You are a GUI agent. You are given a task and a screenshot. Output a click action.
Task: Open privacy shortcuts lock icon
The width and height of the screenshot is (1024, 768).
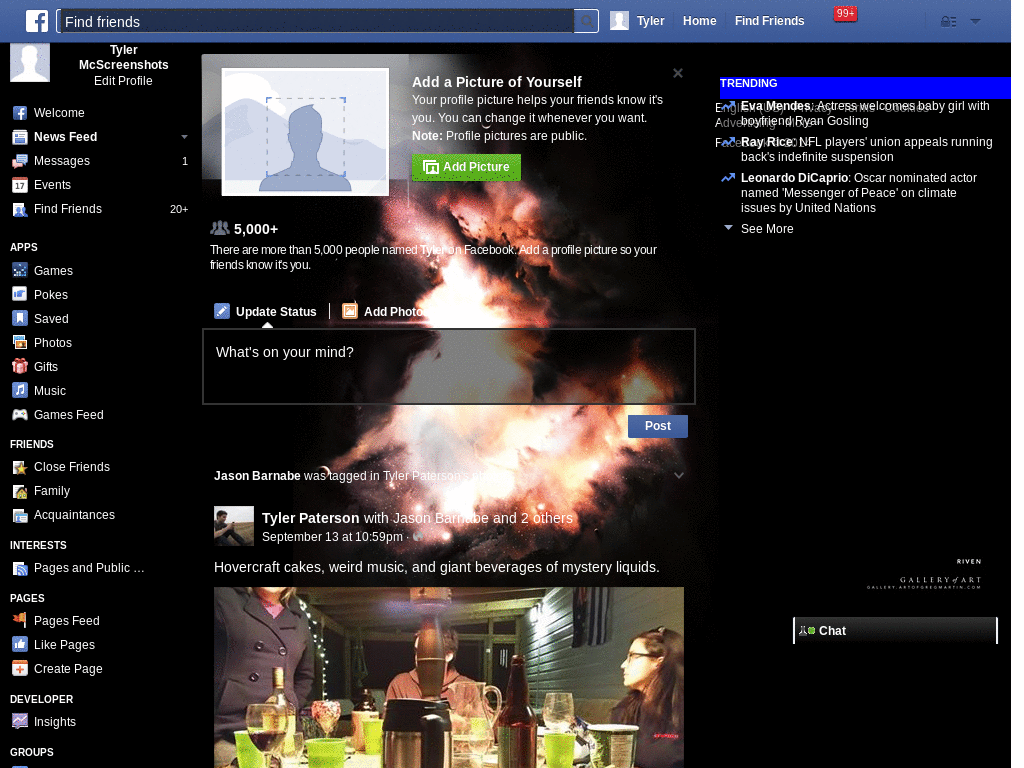[x=948, y=22]
